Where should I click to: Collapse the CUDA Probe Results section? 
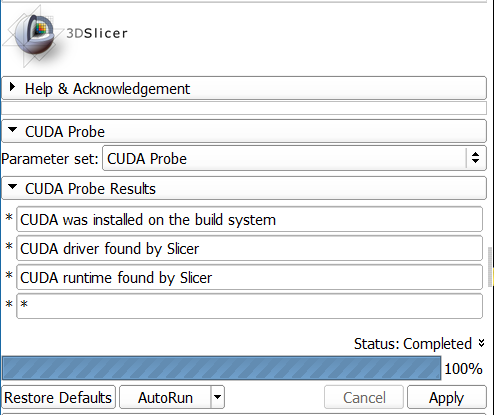pyautogui.click(x=244, y=189)
